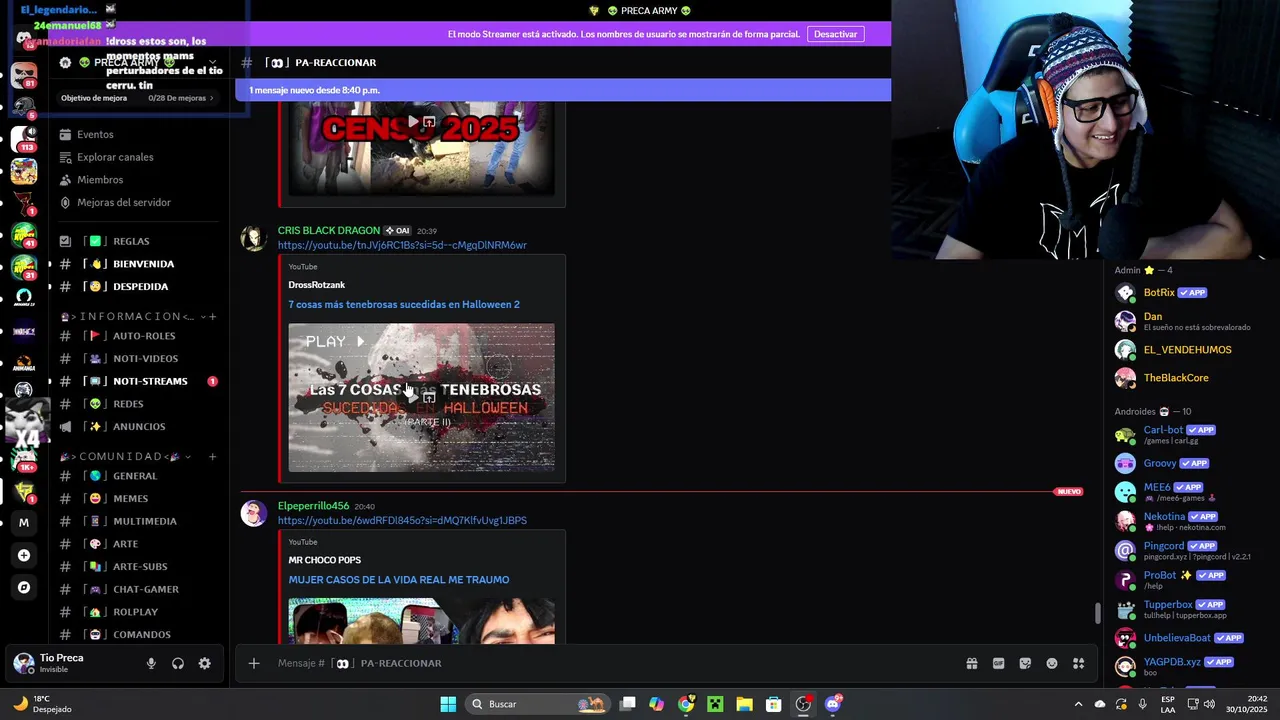The width and height of the screenshot is (1280, 720).
Task: Open Elpeperrillo456 avatar
Action: pyautogui.click(x=254, y=513)
